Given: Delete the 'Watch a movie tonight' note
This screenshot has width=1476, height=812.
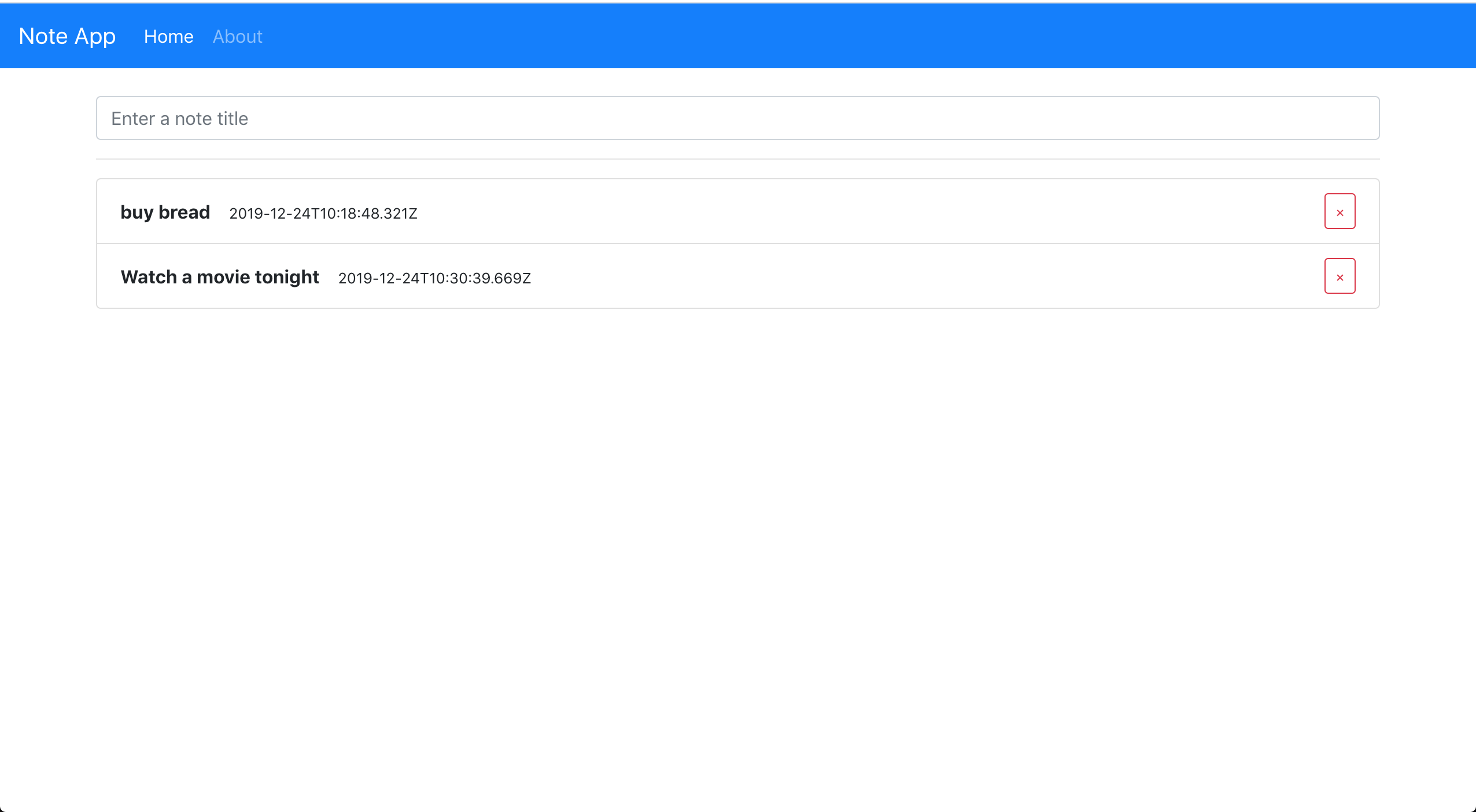Looking at the screenshot, I should click(x=1340, y=276).
